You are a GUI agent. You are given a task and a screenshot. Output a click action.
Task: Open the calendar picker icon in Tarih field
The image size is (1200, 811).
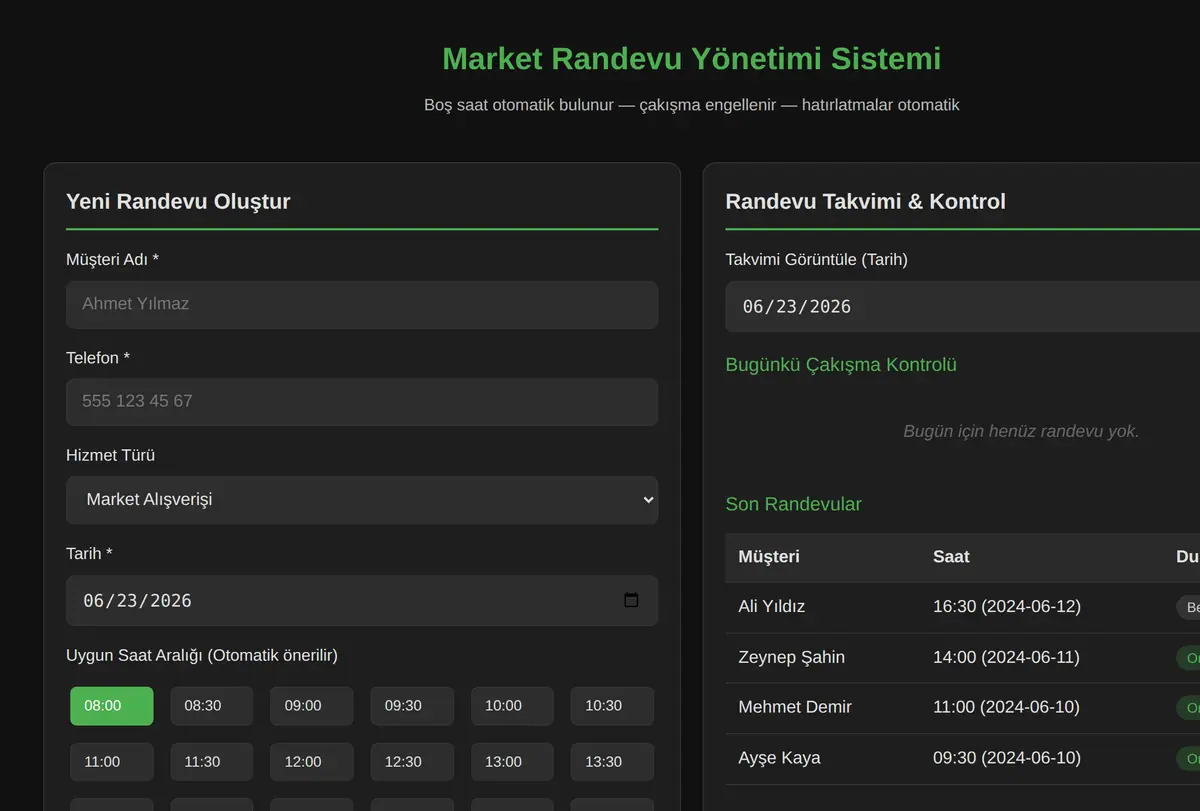point(631,600)
